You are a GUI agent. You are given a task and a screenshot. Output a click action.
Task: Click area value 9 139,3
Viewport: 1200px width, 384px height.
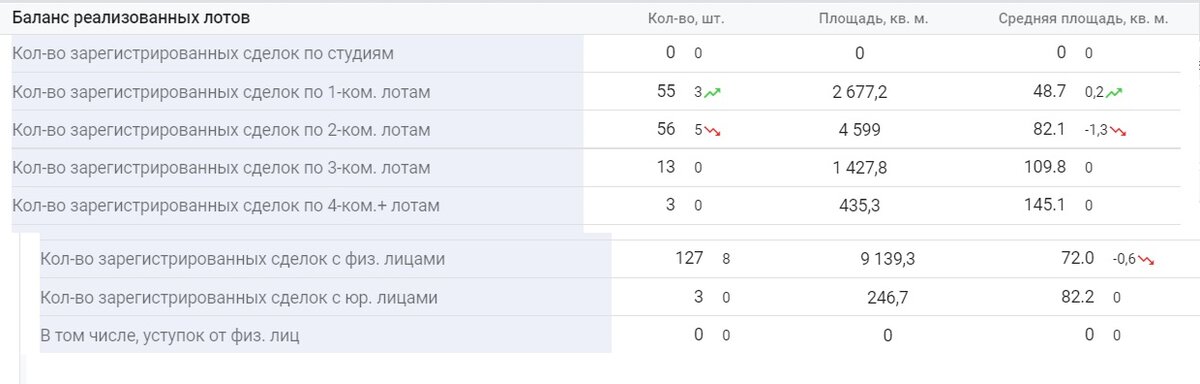[x=887, y=259]
